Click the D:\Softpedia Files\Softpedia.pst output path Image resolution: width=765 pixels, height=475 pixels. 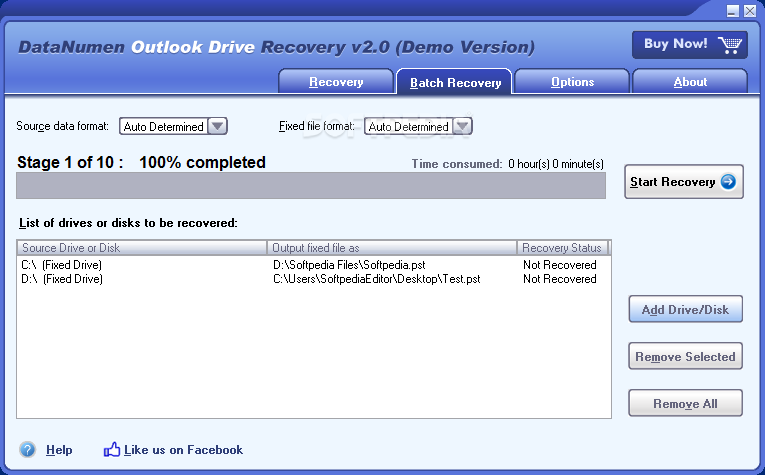click(x=349, y=265)
